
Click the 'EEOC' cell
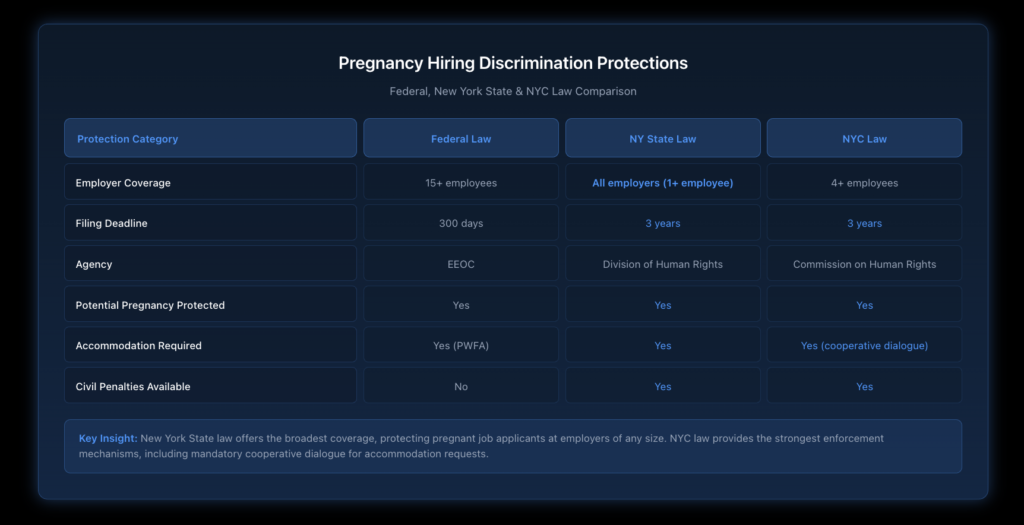tap(461, 264)
